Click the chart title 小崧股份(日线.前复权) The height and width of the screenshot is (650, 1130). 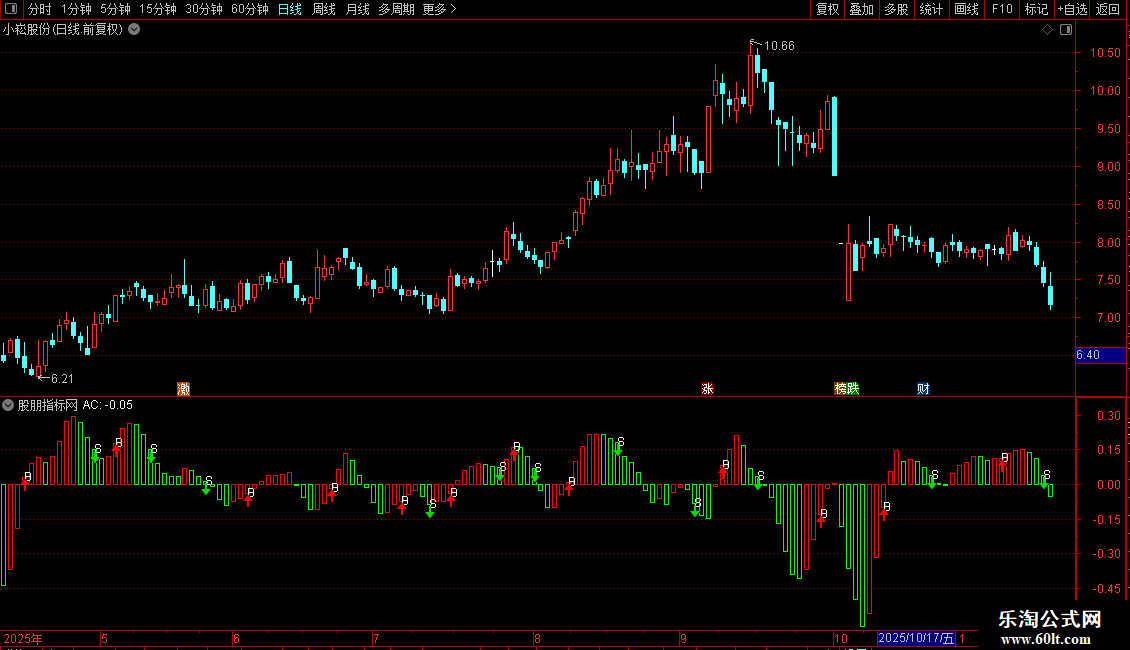(63, 30)
